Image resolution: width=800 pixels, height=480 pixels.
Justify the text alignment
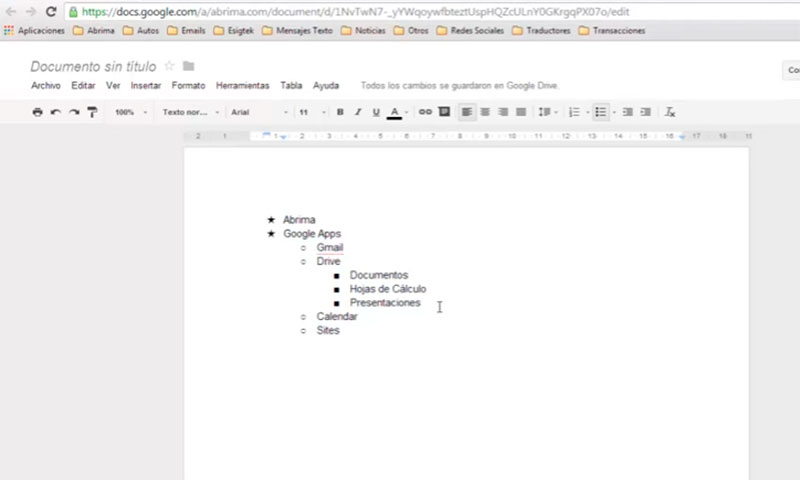click(521, 112)
